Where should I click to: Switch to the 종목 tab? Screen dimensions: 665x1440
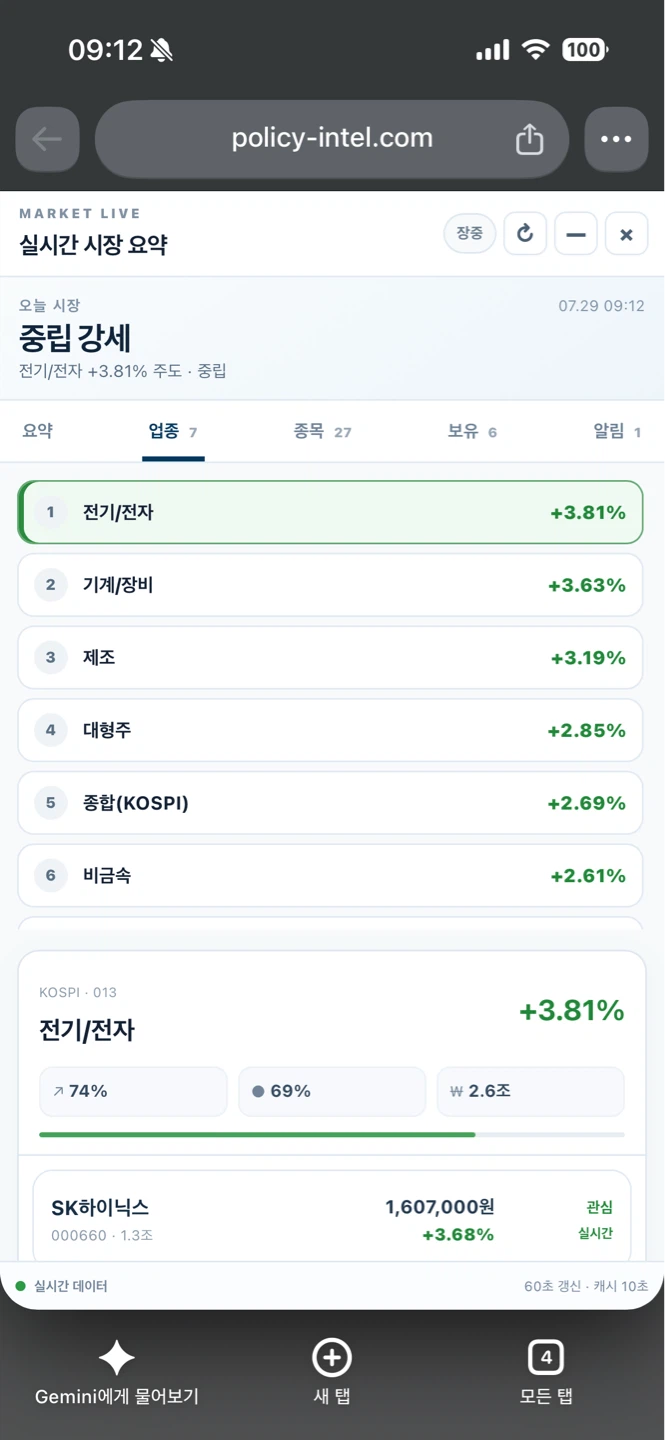(322, 431)
